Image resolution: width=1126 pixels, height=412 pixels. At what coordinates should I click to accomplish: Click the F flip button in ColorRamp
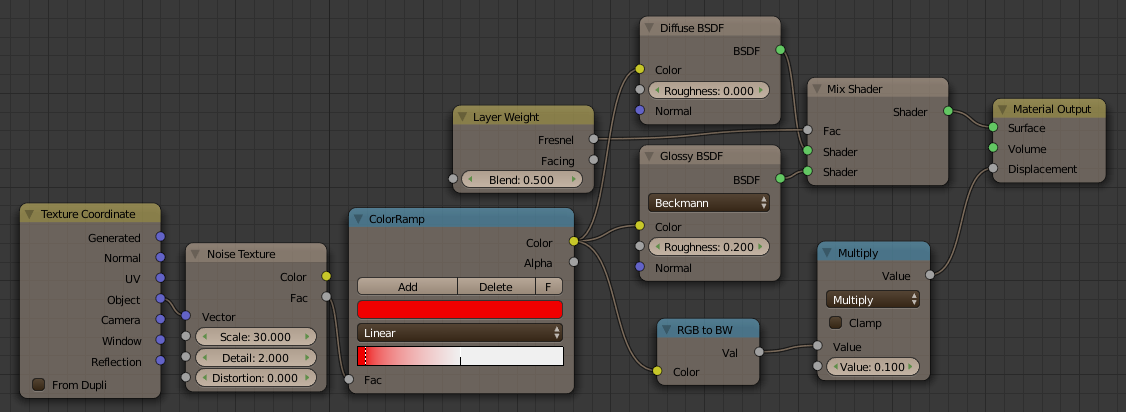tap(549, 286)
